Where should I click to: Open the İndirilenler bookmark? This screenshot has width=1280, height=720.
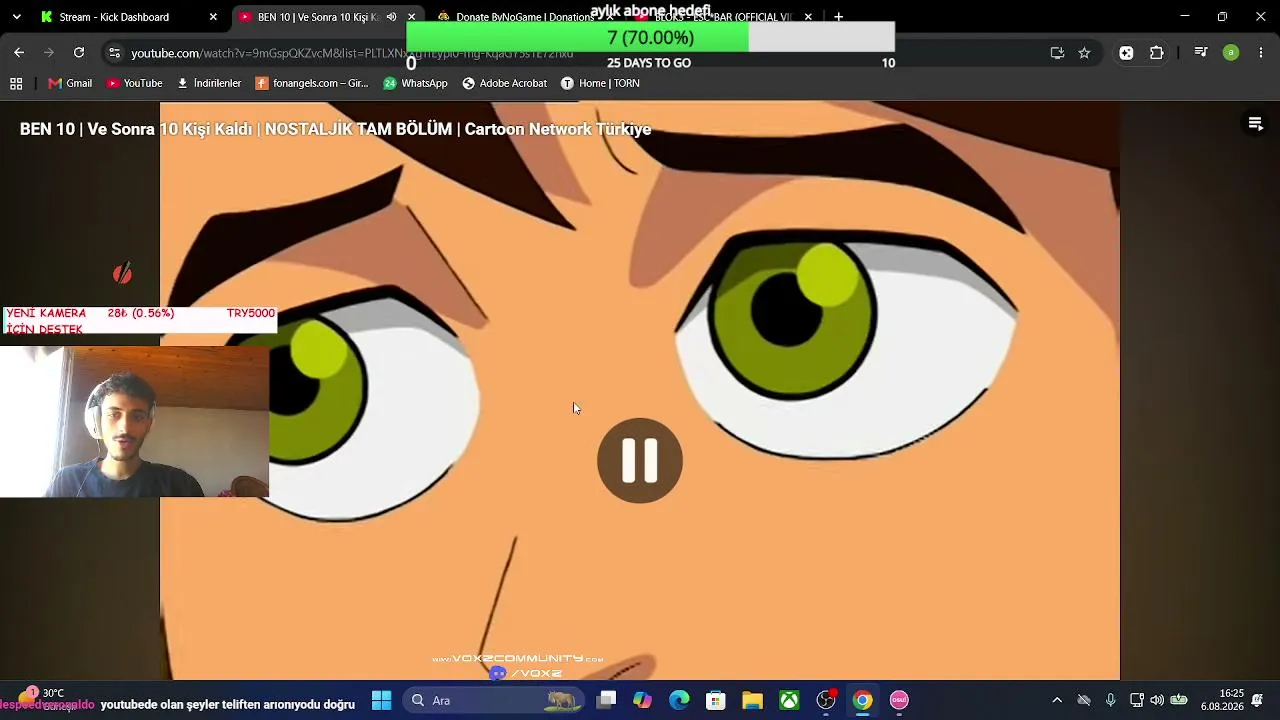(x=209, y=83)
